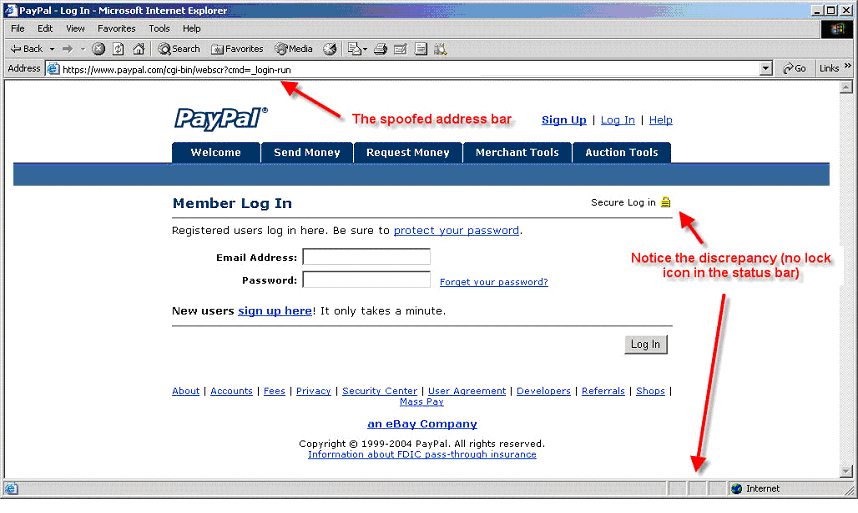Viewport: 858px width, 513px height.
Task: Open the Favorites menu in the menu bar
Action: (116, 29)
